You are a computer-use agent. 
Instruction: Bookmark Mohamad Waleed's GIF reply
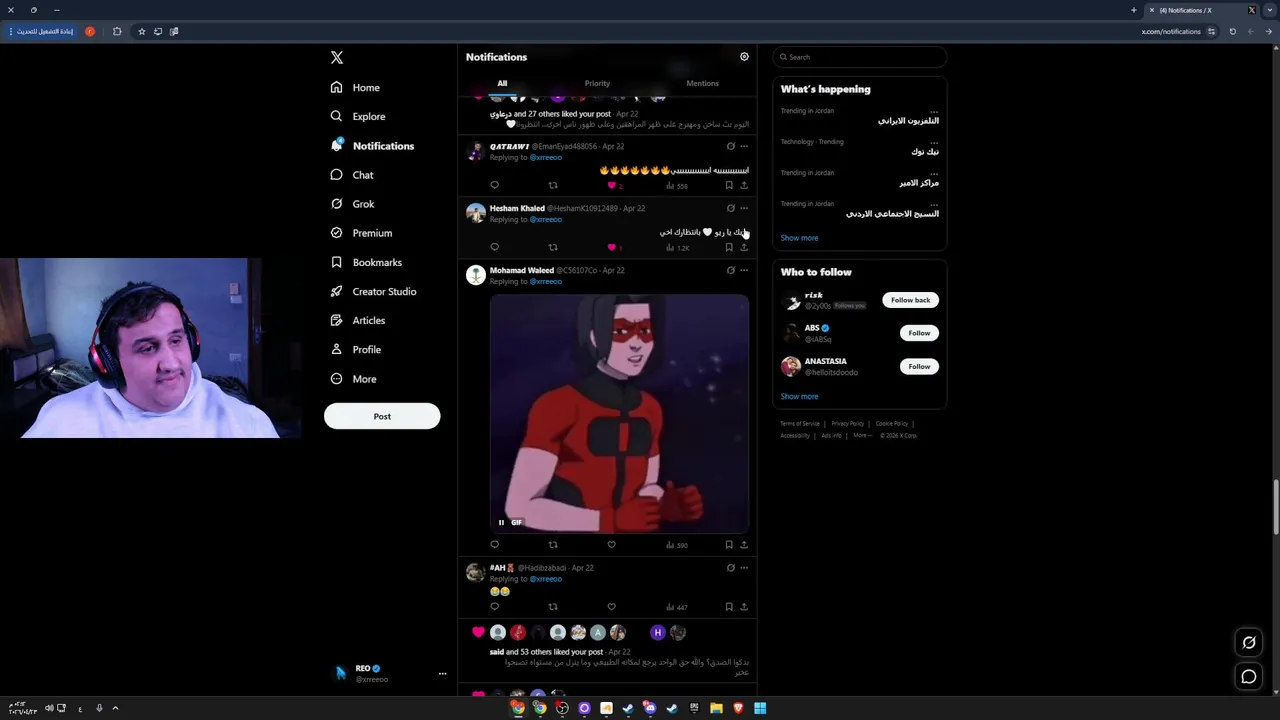tap(729, 545)
